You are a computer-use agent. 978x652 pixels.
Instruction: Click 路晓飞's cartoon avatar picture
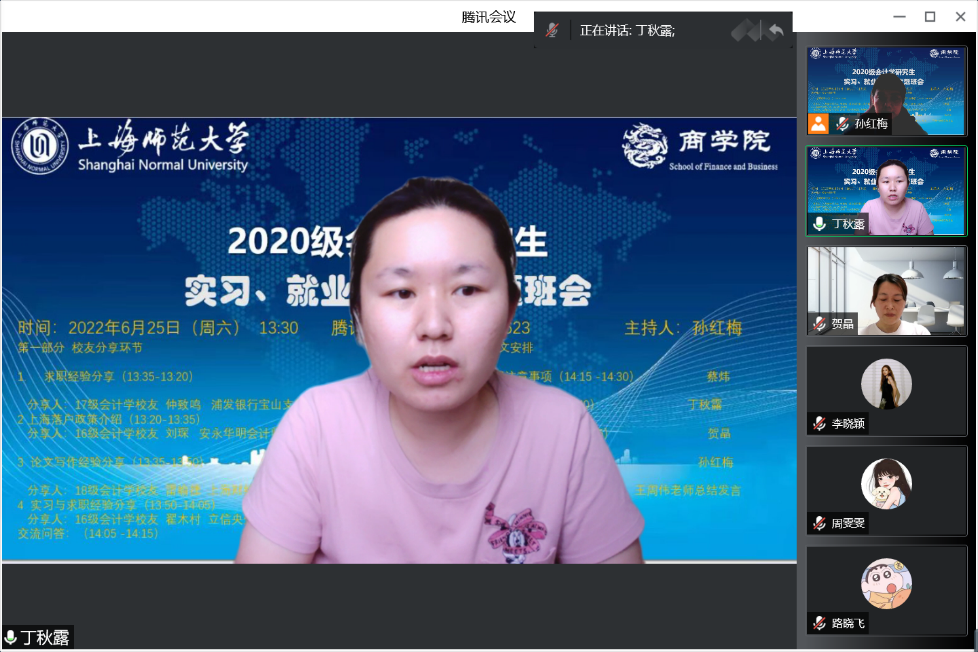click(886, 583)
